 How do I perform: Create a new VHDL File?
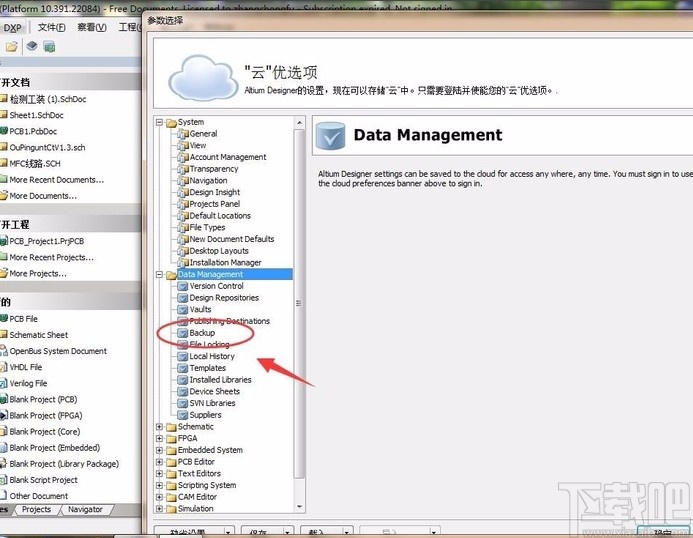26,367
